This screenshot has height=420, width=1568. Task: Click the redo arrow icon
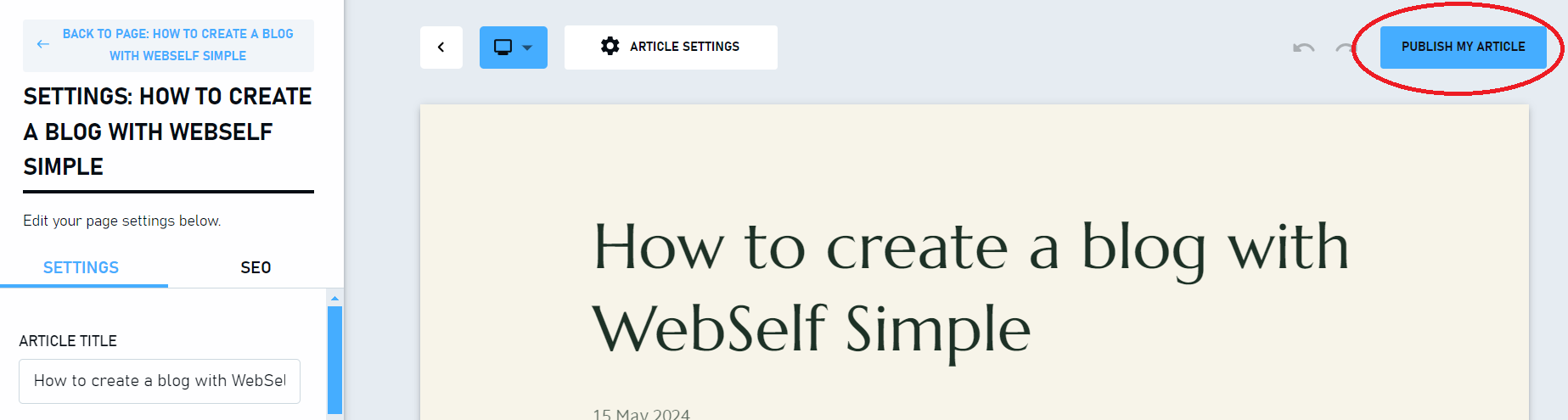click(x=1344, y=48)
